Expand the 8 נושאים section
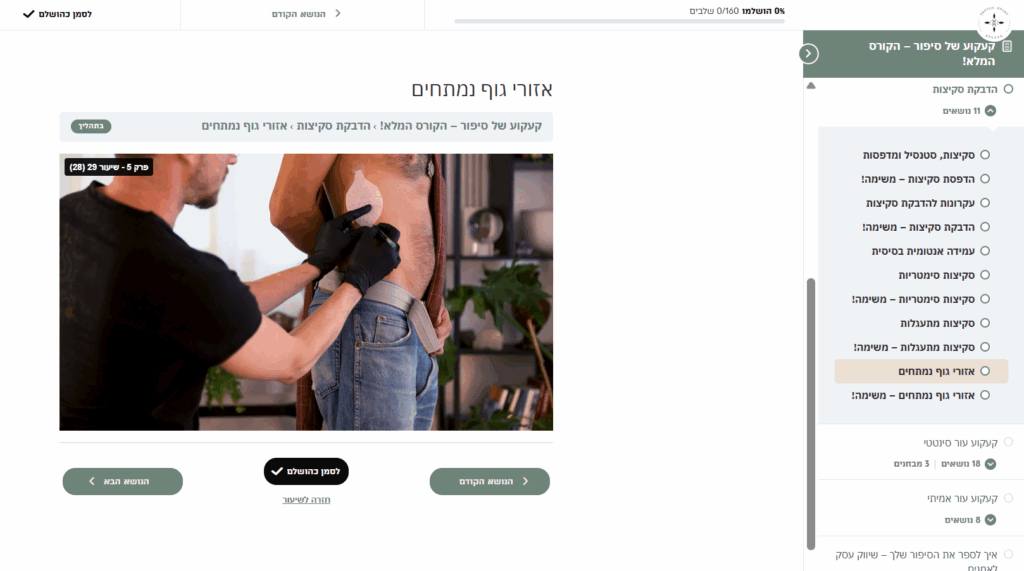The height and width of the screenshot is (571, 1024). tap(990, 520)
